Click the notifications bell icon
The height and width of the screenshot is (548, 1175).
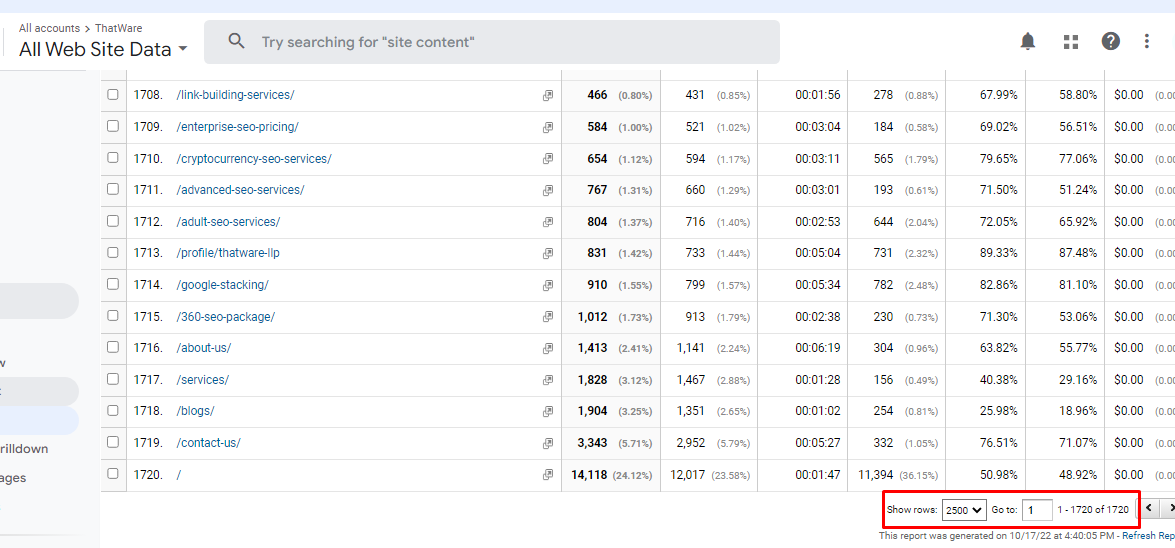click(x=1027, y=41)
